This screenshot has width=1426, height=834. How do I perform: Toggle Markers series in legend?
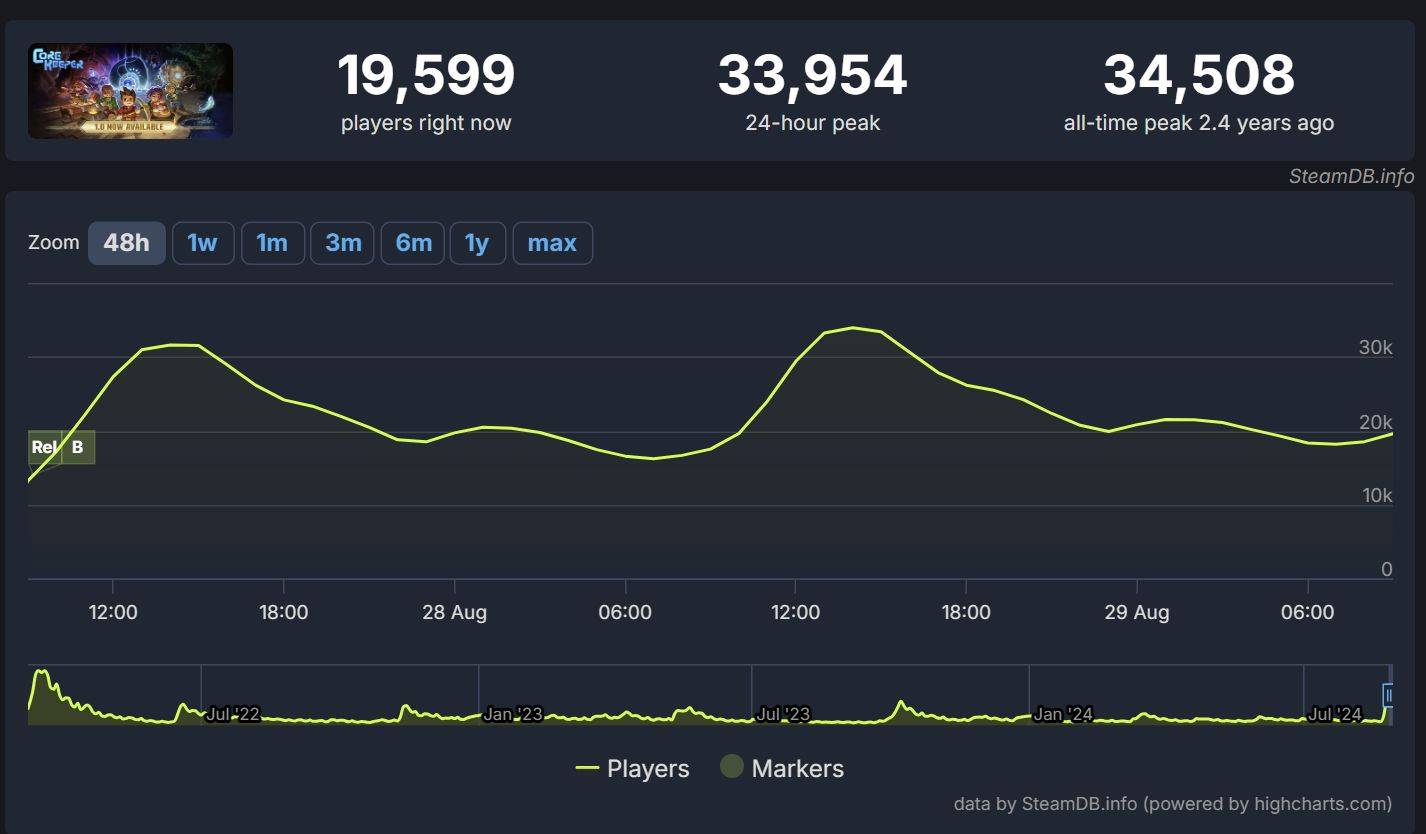(x=782, y=768)
